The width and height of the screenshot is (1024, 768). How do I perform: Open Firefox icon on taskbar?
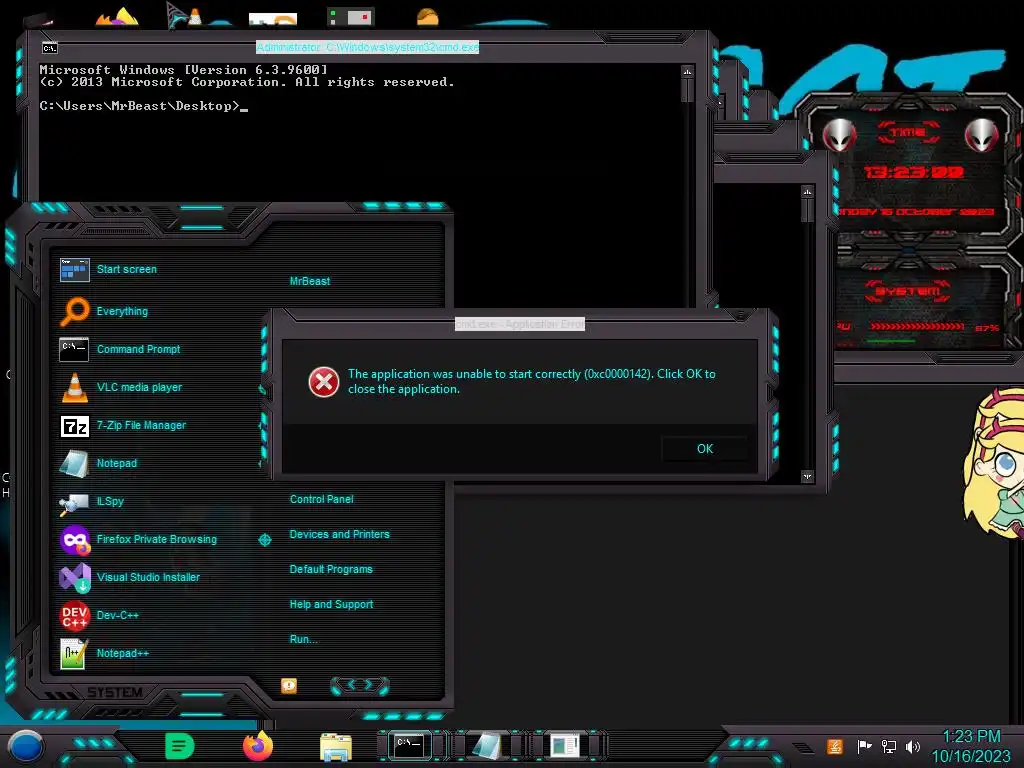tap(257, 746)
